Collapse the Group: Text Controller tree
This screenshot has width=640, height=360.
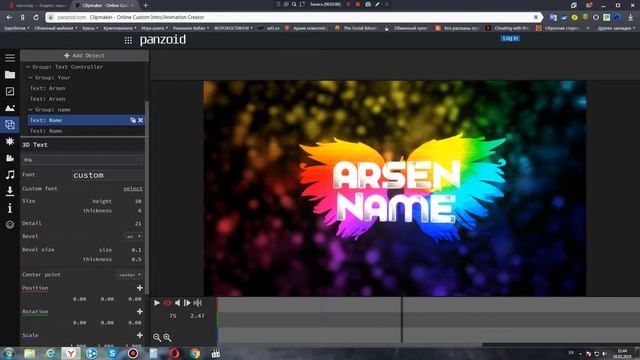28,67
